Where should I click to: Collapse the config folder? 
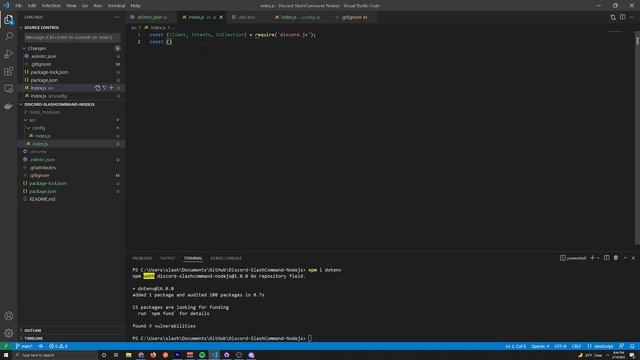pos(38,128)
